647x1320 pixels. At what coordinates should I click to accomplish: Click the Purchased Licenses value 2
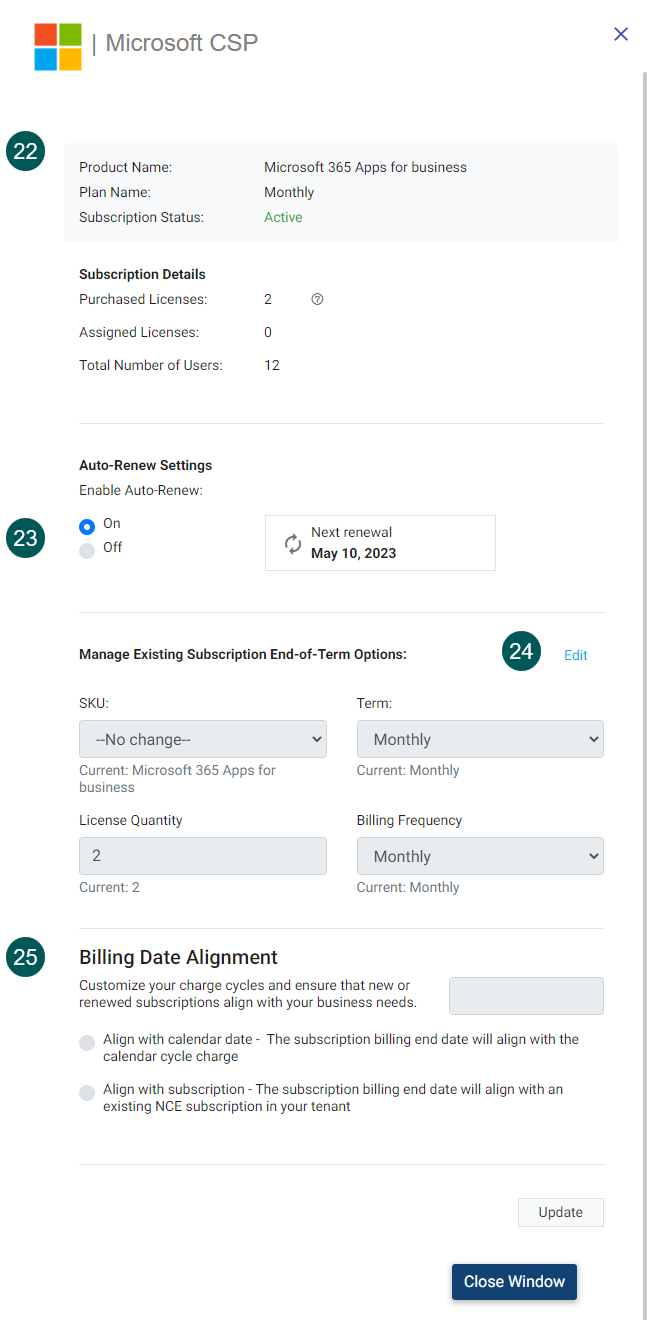(268, 299)
